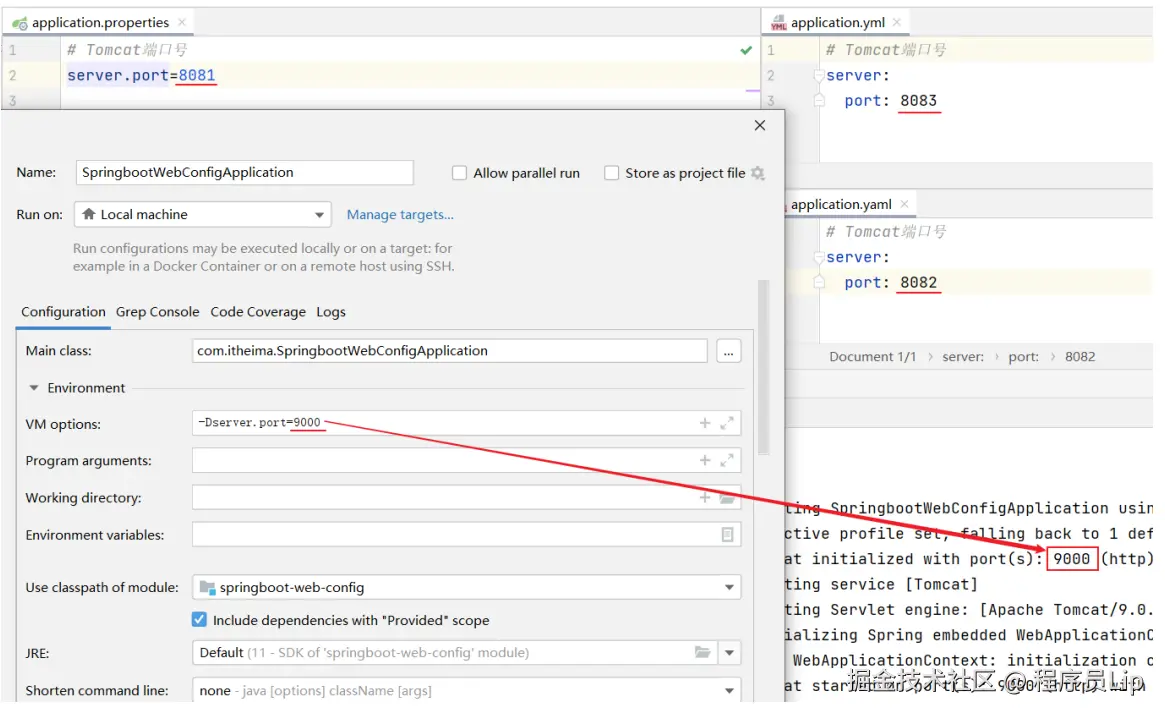Close the application.properties tab

182,22
